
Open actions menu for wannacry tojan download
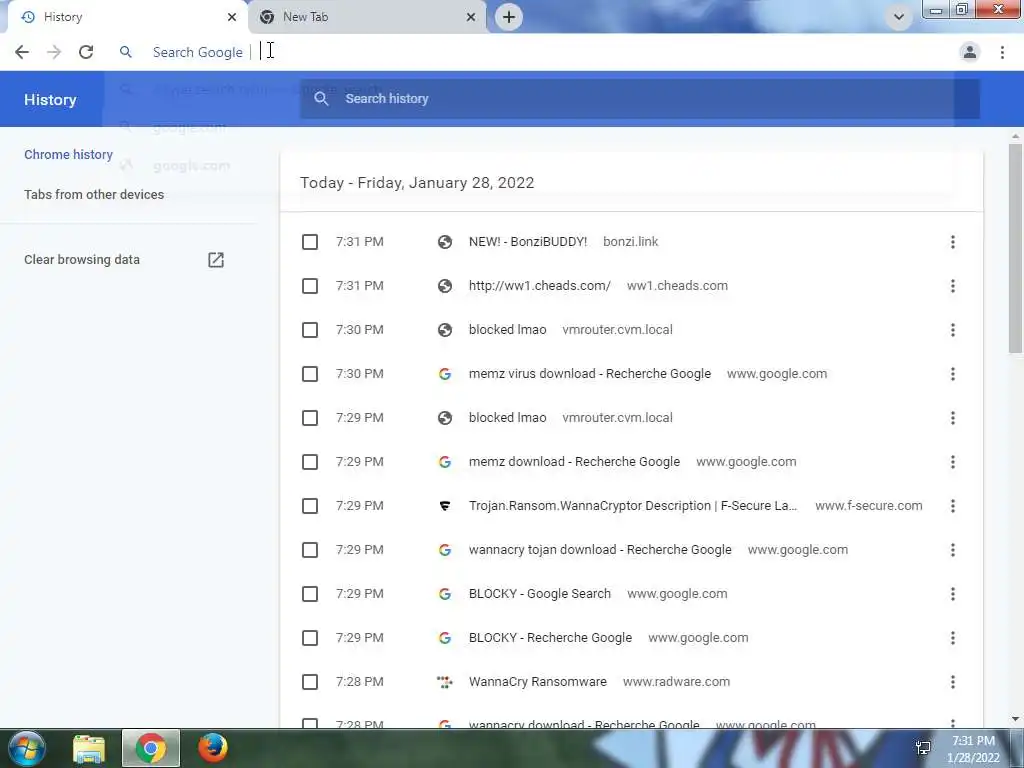point(953,550)
